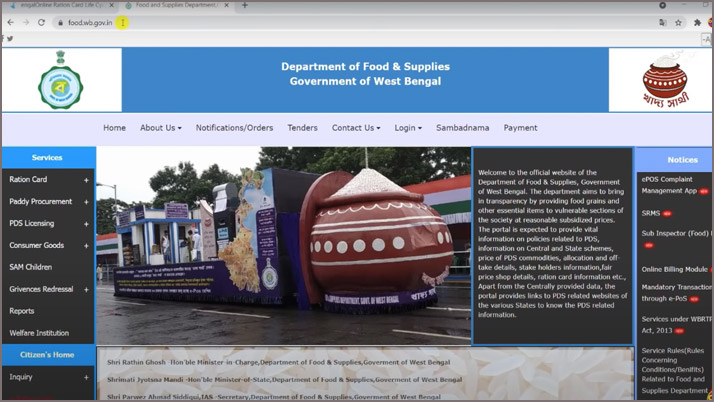Click the Khadya Sathi pot logo
Viewport: 714px width, 402px height.
665,80
